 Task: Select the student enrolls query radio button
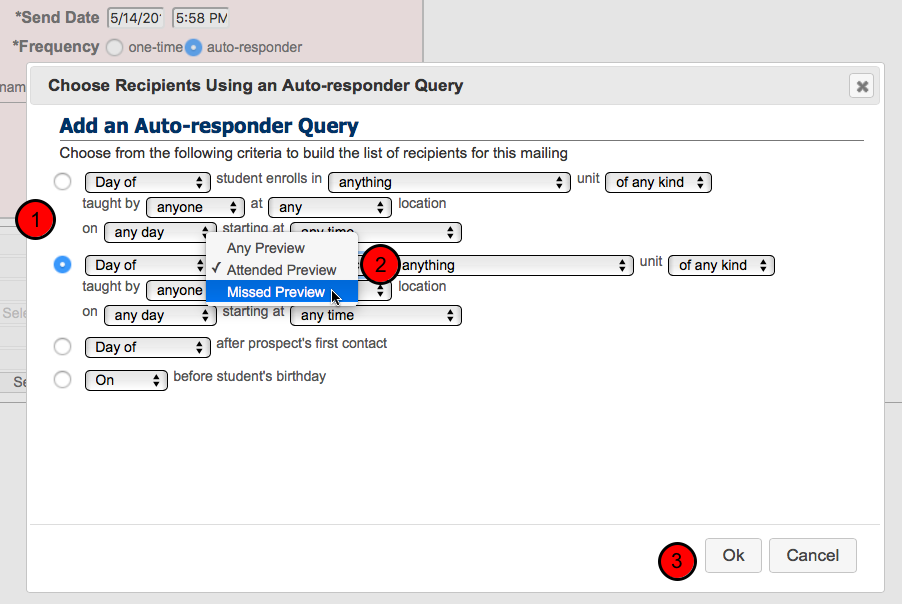(x=63, y=182)
